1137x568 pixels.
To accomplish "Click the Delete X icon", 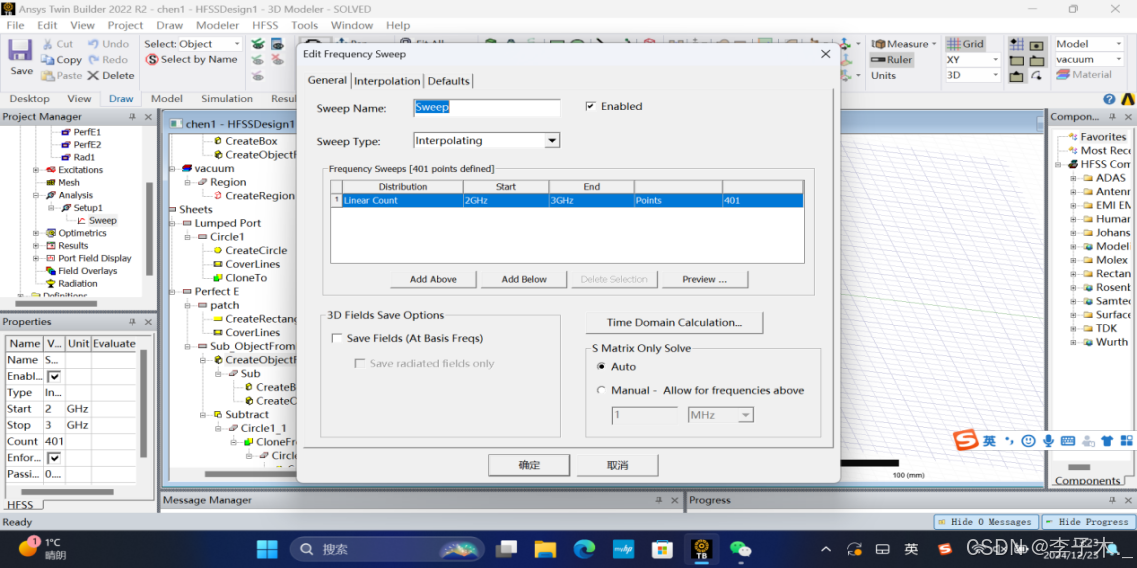I will click(93, 75).
